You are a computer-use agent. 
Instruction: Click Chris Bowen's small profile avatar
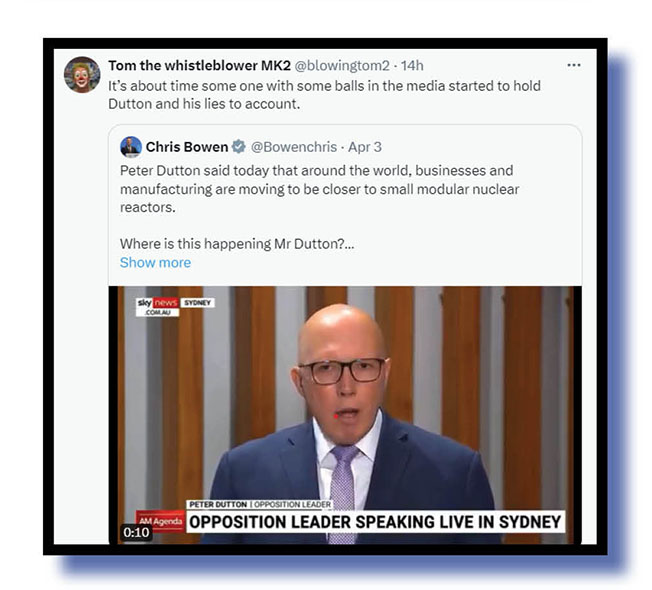point(131,147)
